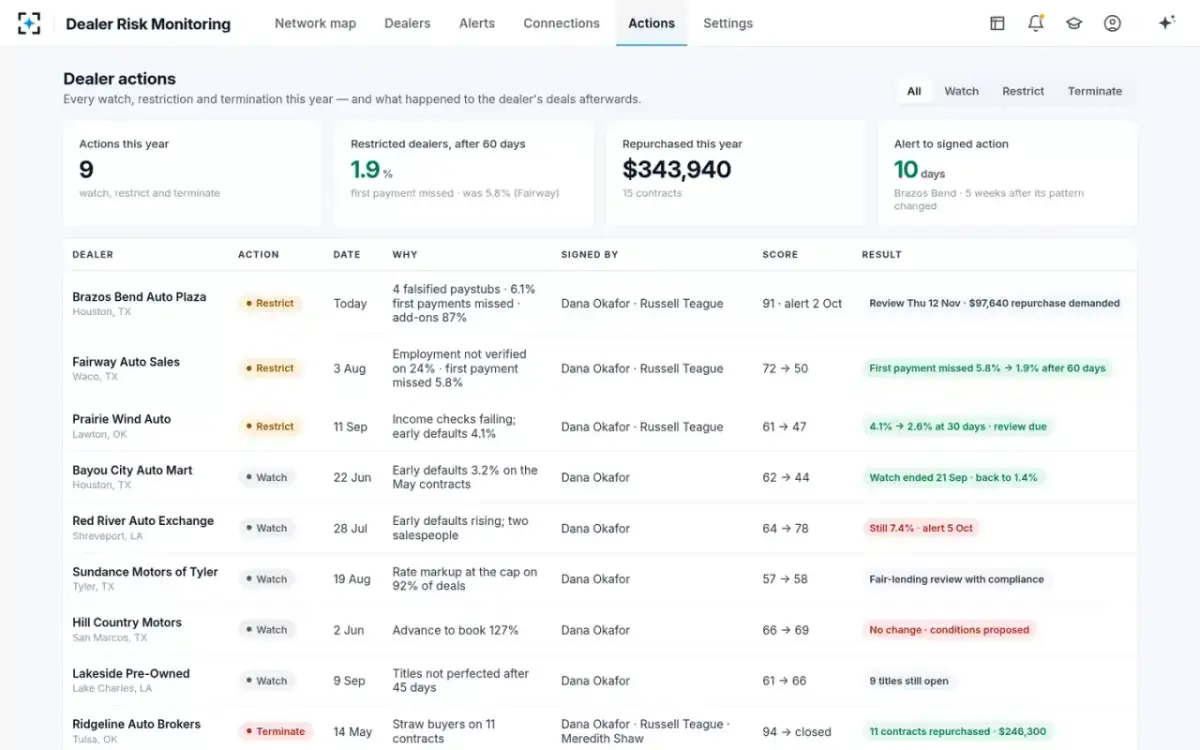Click the SIGNED BY column header

[589, 255]
